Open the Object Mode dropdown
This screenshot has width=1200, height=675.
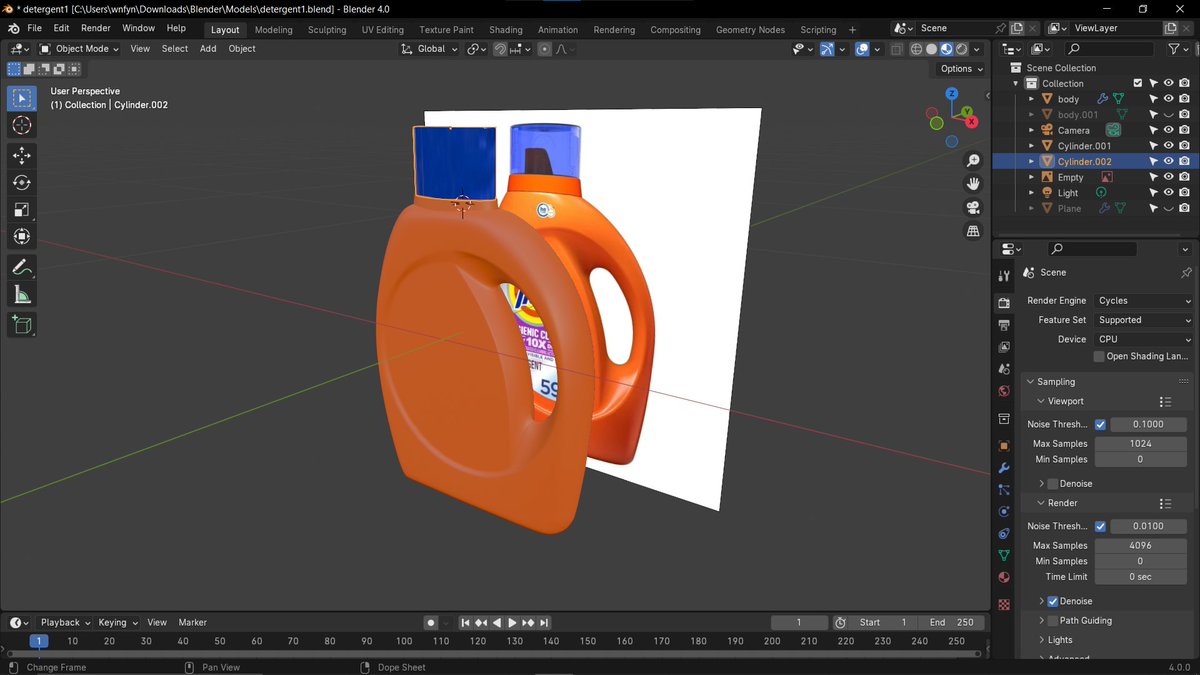click(x=79, y=48)
